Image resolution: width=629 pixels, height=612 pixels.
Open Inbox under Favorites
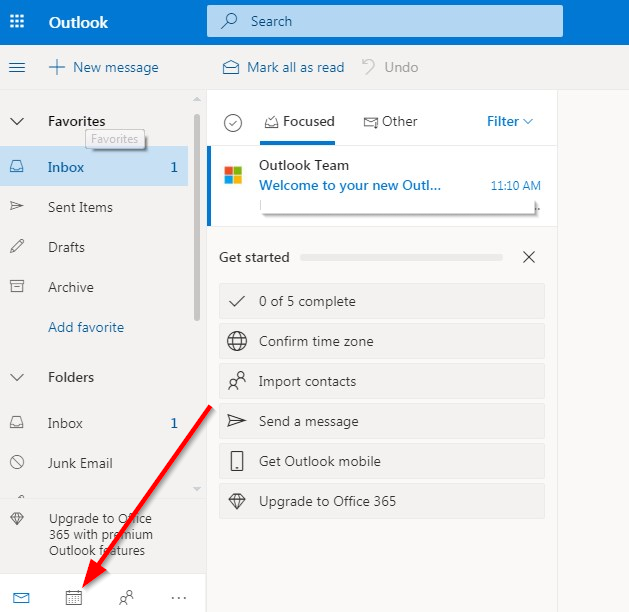[94, 167]
